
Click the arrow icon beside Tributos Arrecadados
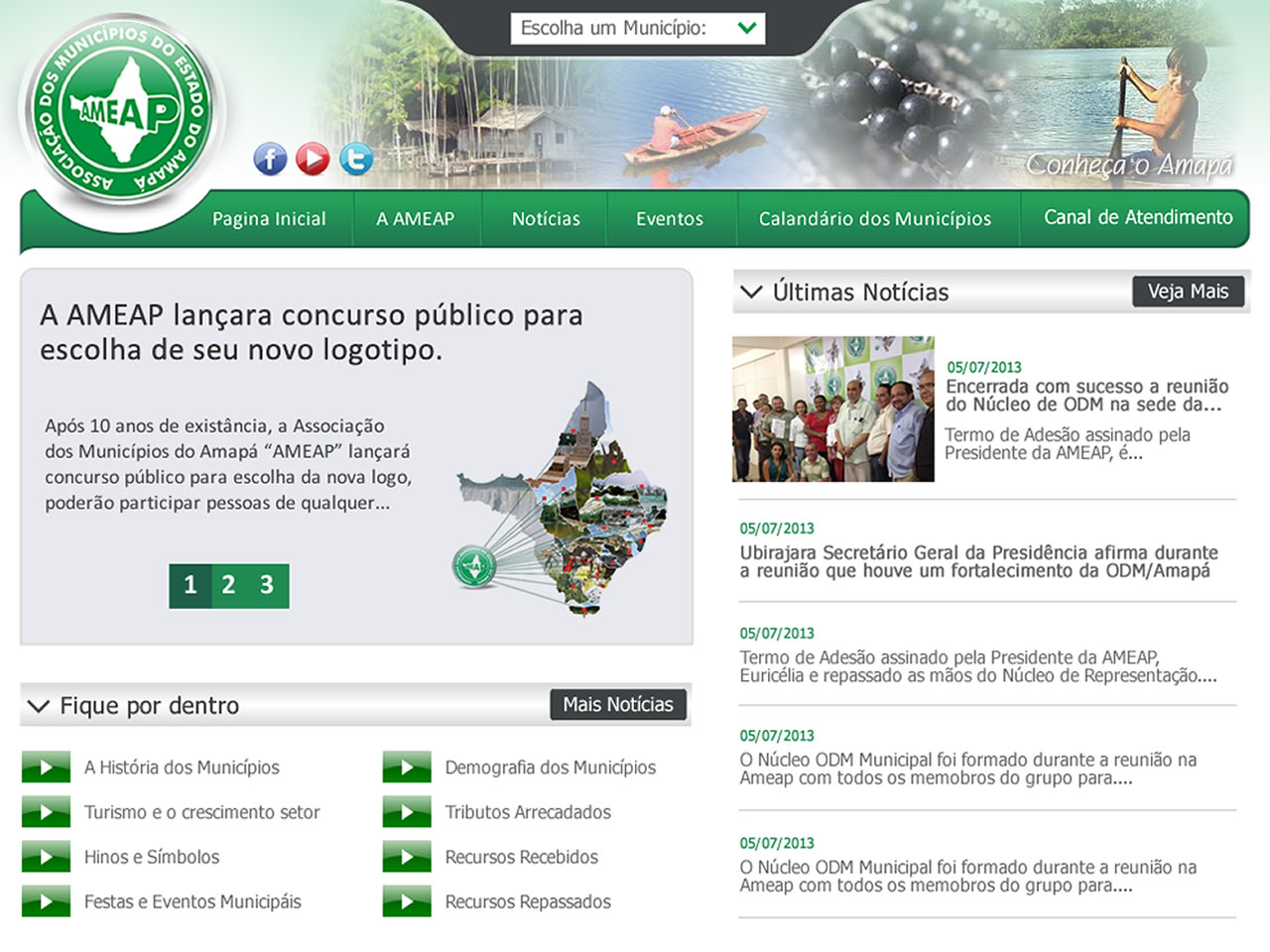[406, 811]
